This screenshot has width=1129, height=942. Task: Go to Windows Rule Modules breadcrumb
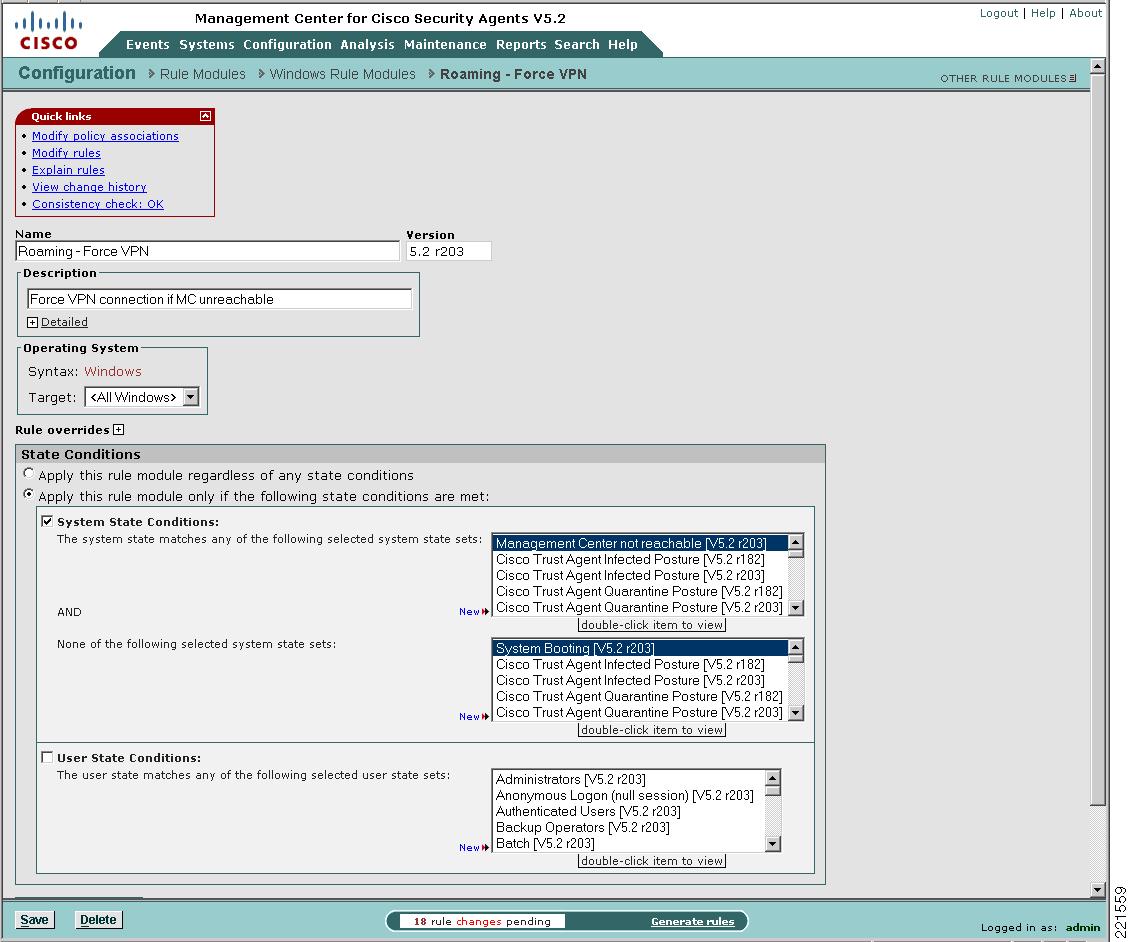click(343, 74)
